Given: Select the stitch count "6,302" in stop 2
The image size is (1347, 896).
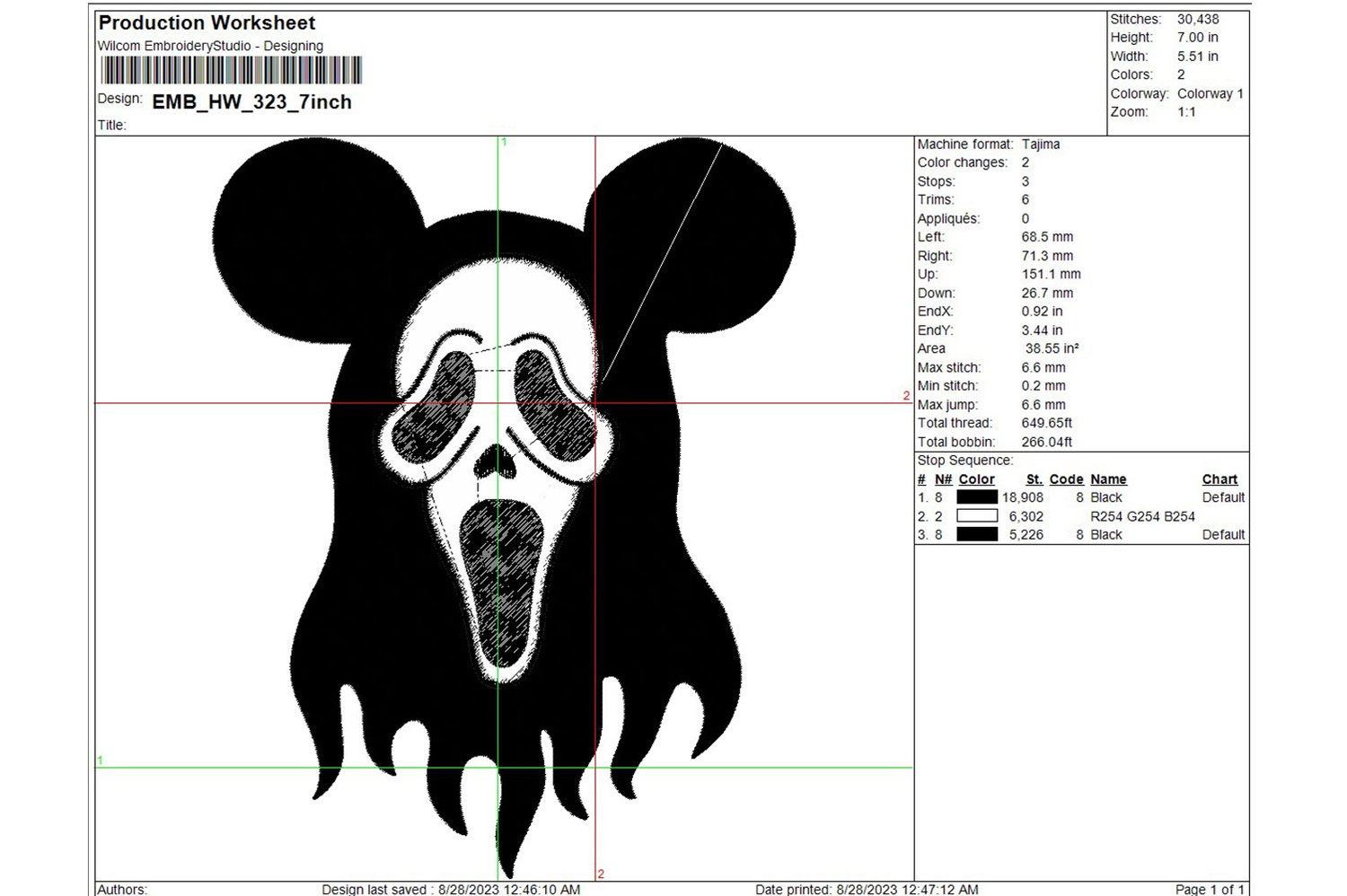Looking at the screenshot, I should point(1026,516).
